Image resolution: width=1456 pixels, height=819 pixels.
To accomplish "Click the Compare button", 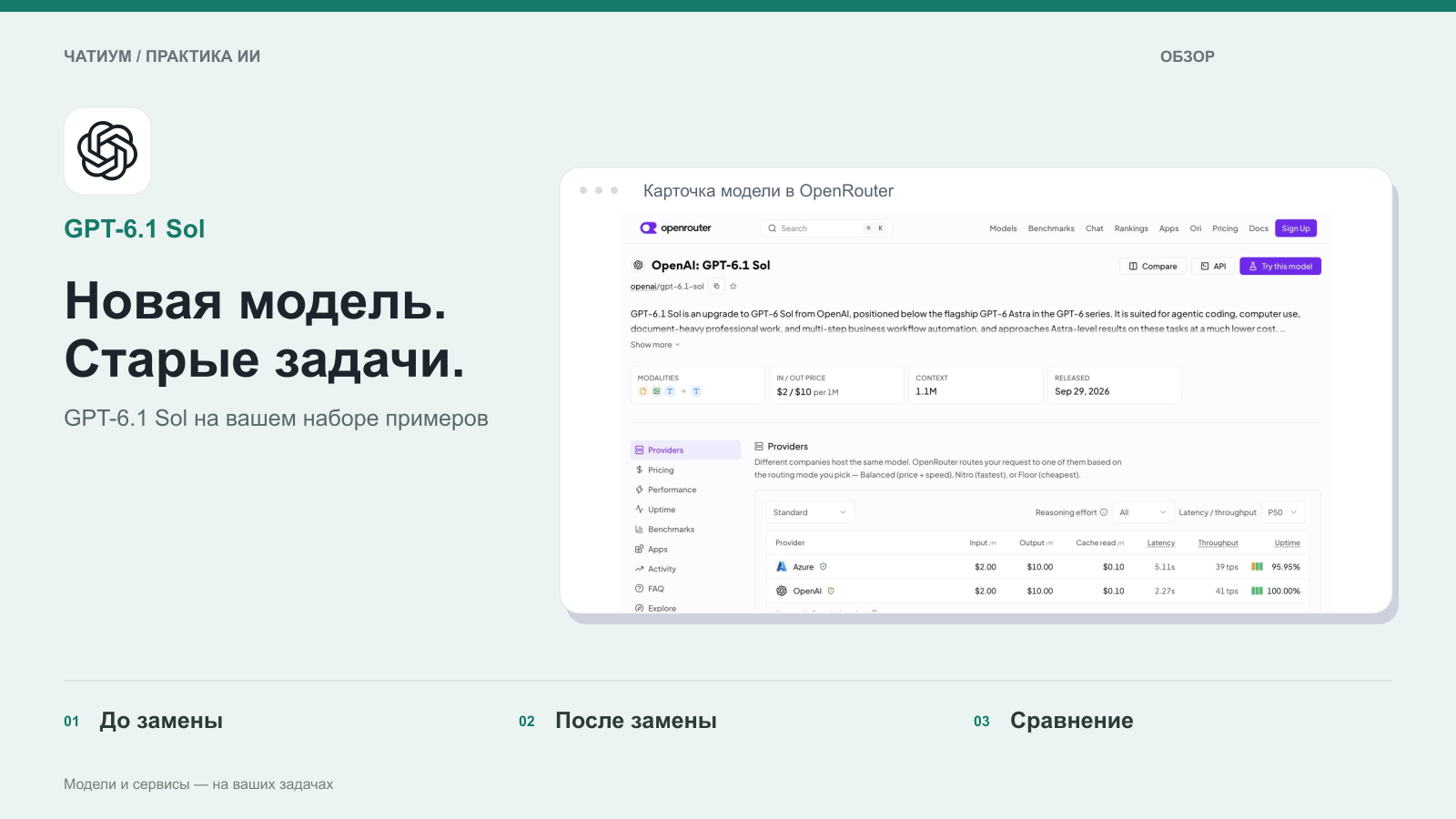I will coord(1152,267).
